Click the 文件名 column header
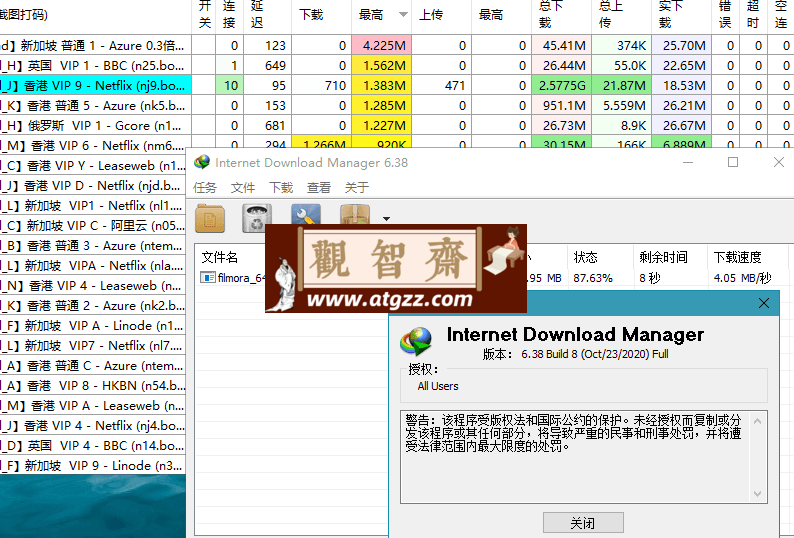This screenshot has height=538, width=794. tap(220, 257)
